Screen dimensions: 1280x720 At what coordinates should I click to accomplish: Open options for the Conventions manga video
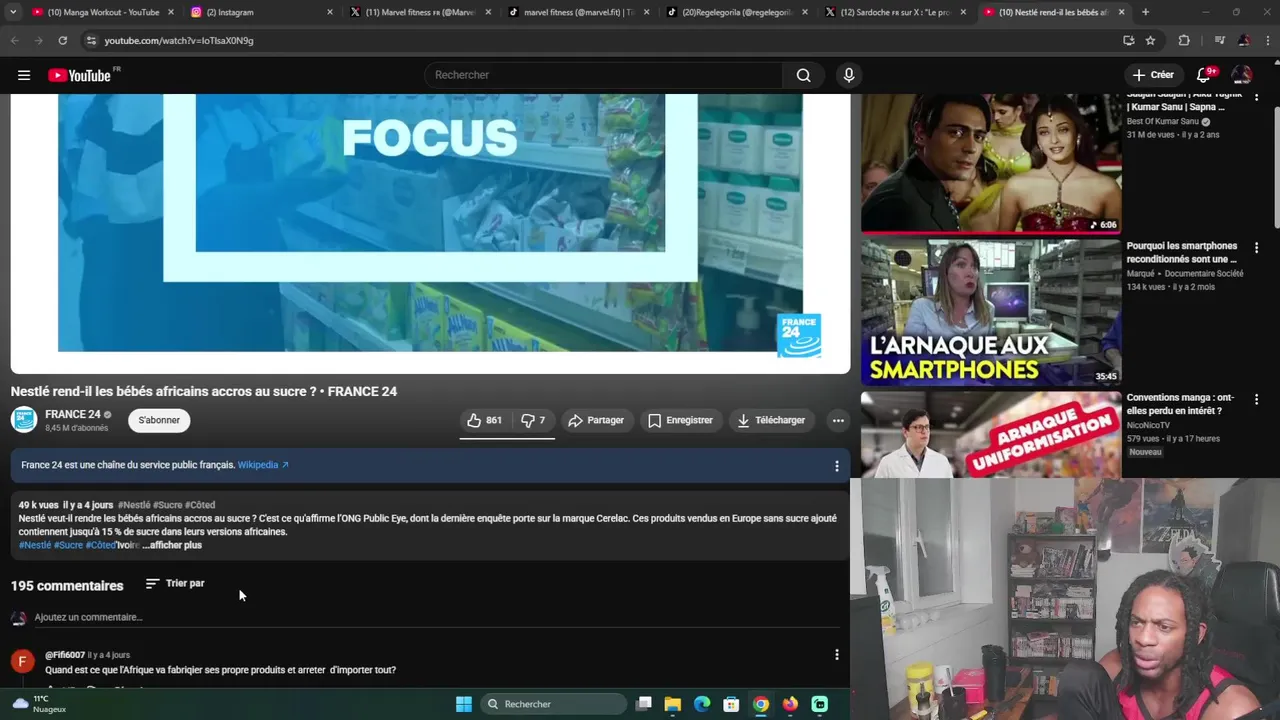pos(1257,399)
